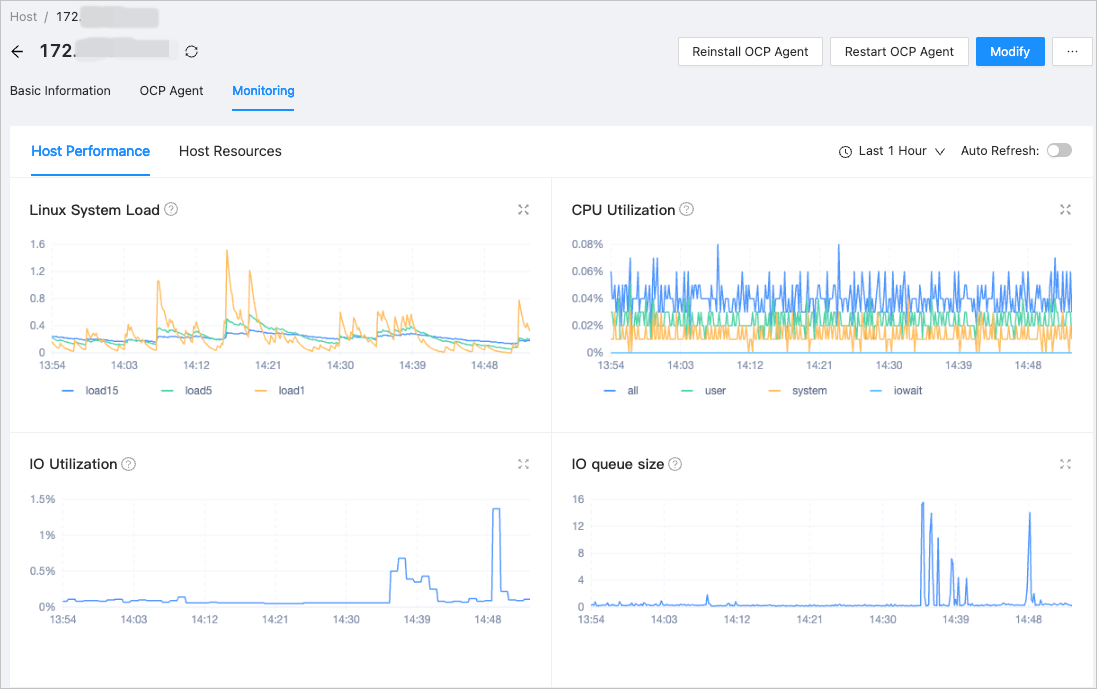Click help icon next to Linux System Load
The height and width of the screenshot is (689, 1097).
point(171,210)
